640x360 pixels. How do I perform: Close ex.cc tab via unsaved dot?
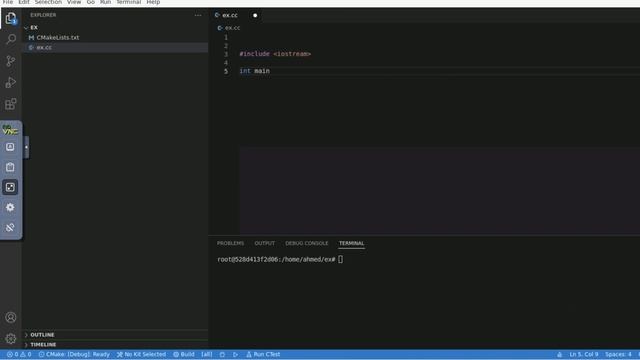point(255,16)
